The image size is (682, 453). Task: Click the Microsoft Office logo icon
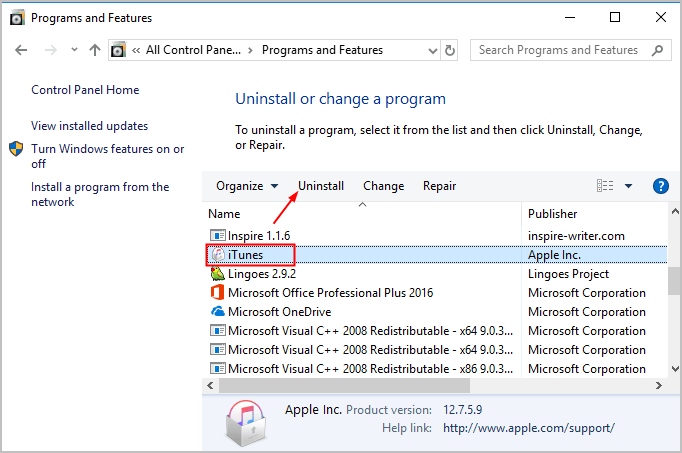(217, 293)
